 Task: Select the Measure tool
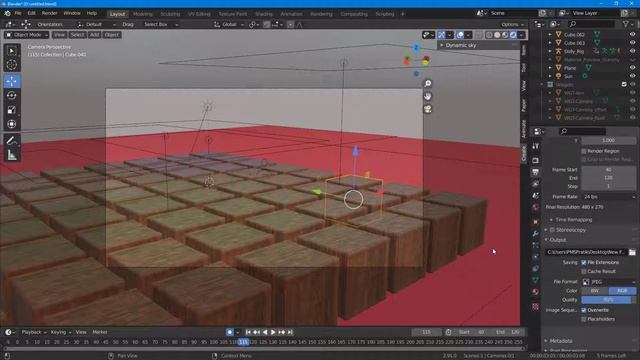12,155
